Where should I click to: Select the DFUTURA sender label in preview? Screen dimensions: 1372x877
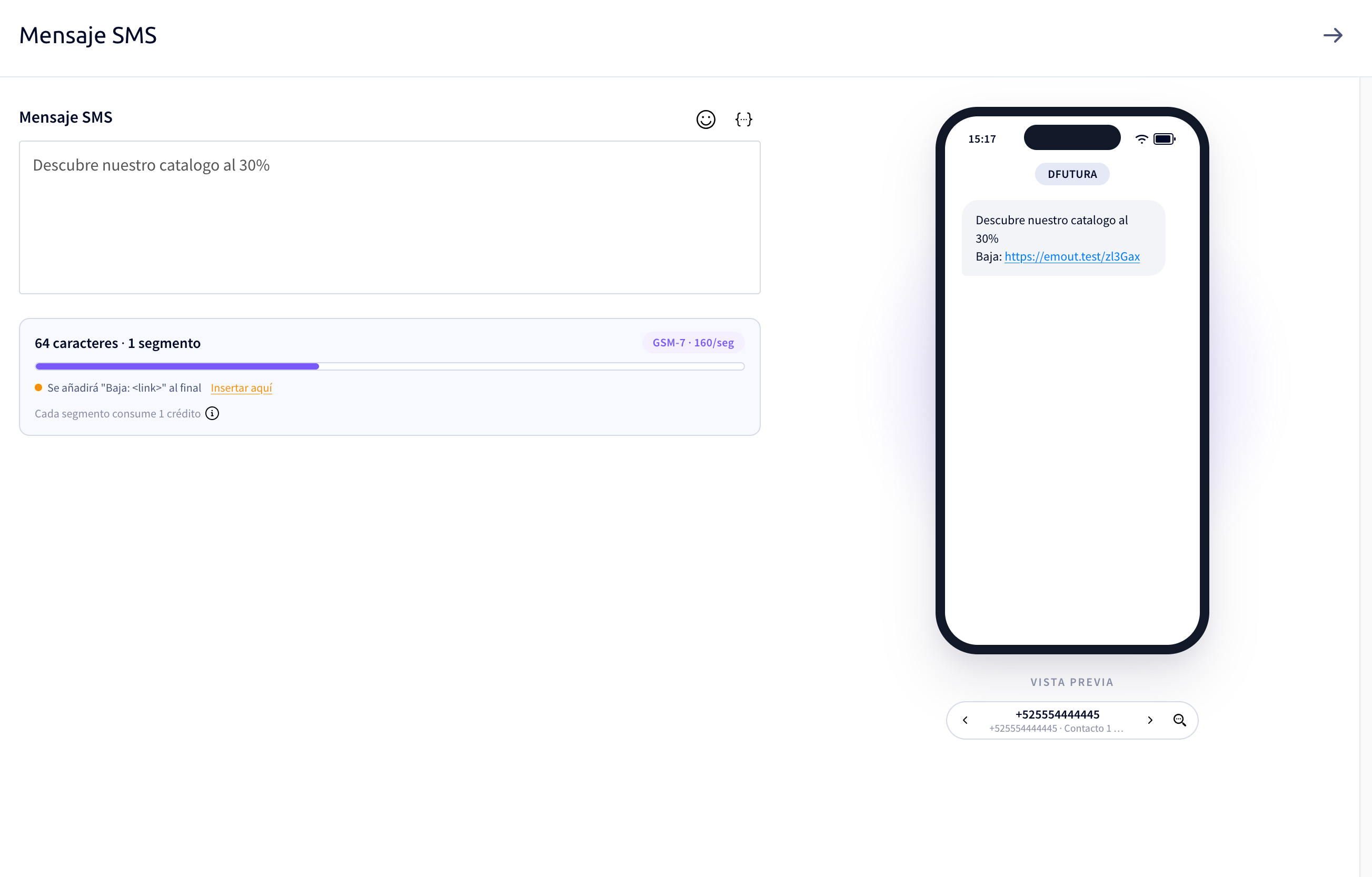1072,174
